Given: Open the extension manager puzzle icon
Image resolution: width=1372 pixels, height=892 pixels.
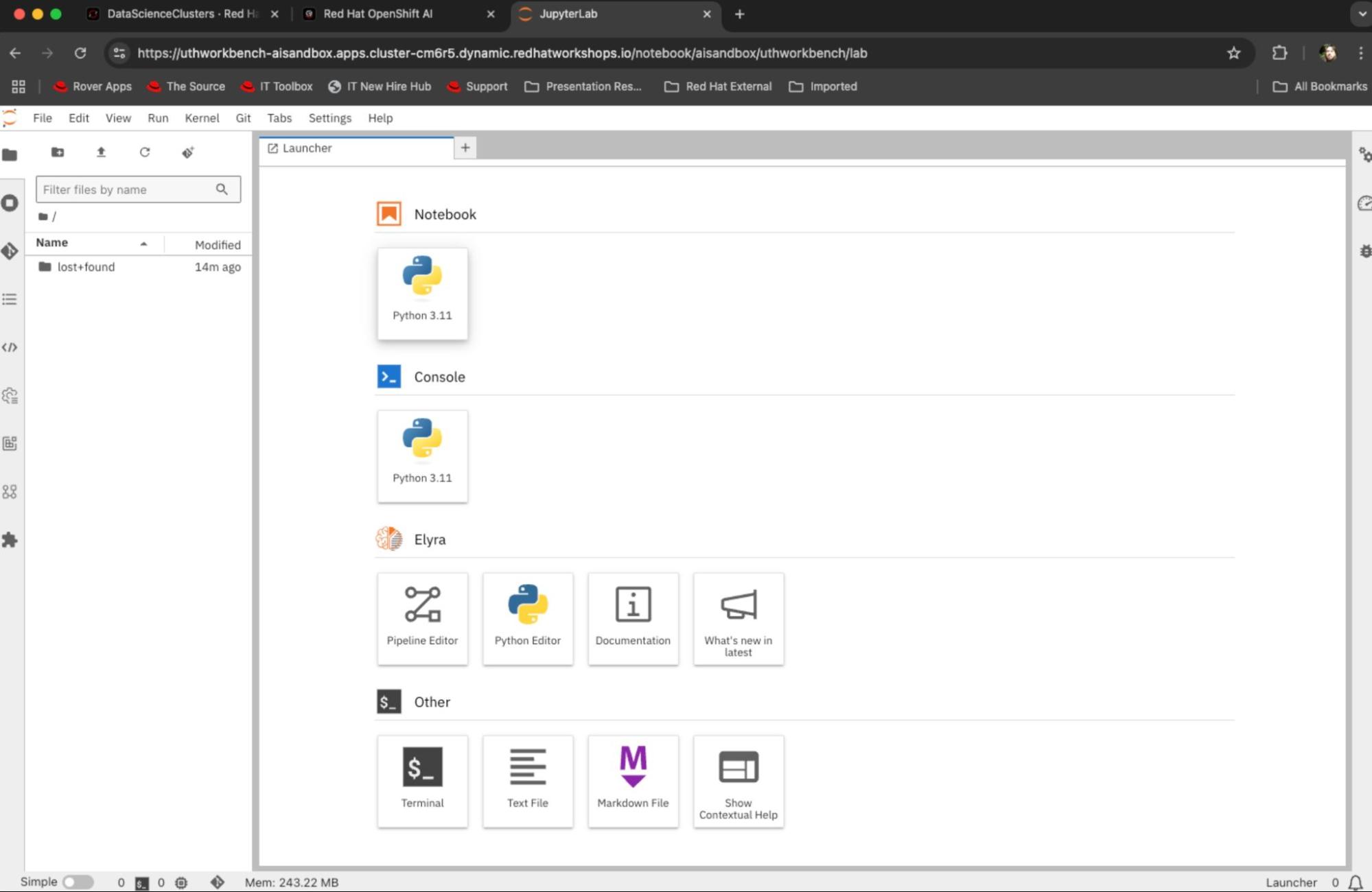Looking at the screenshot, I should [10, 540].
